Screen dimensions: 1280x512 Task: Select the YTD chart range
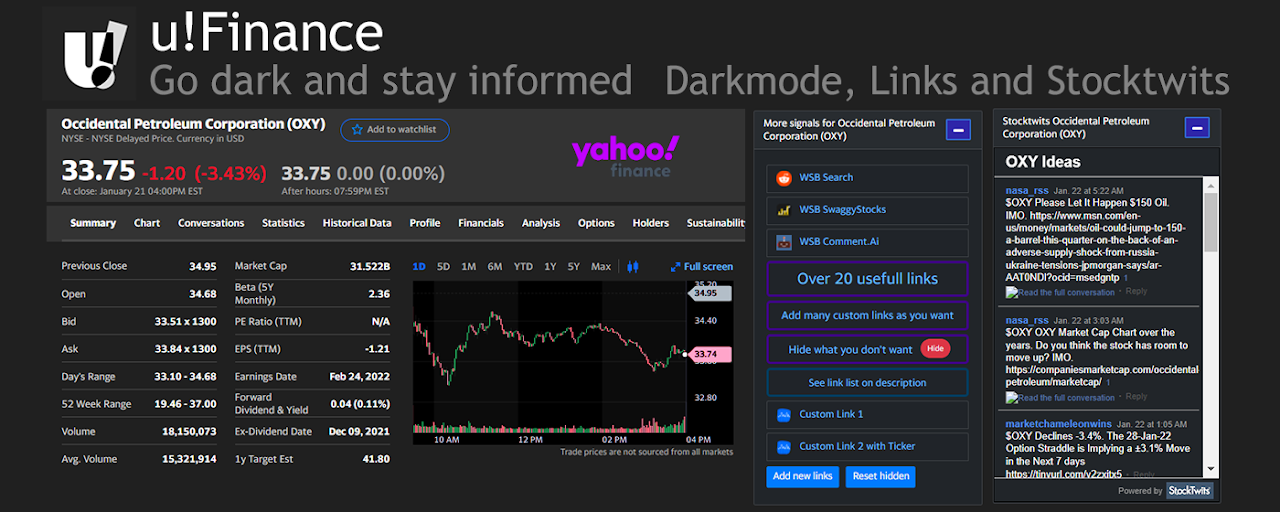click(x=523, y=267)
